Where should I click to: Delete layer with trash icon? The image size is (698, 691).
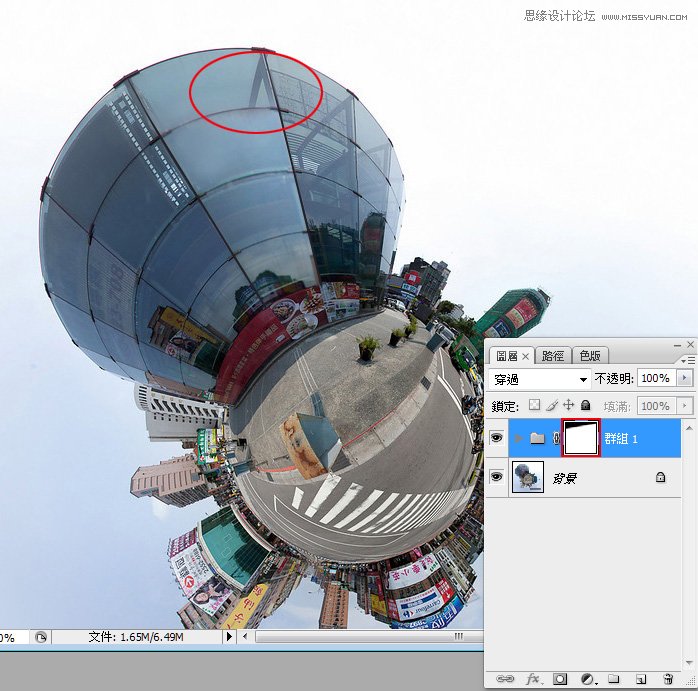coord(666,679)
